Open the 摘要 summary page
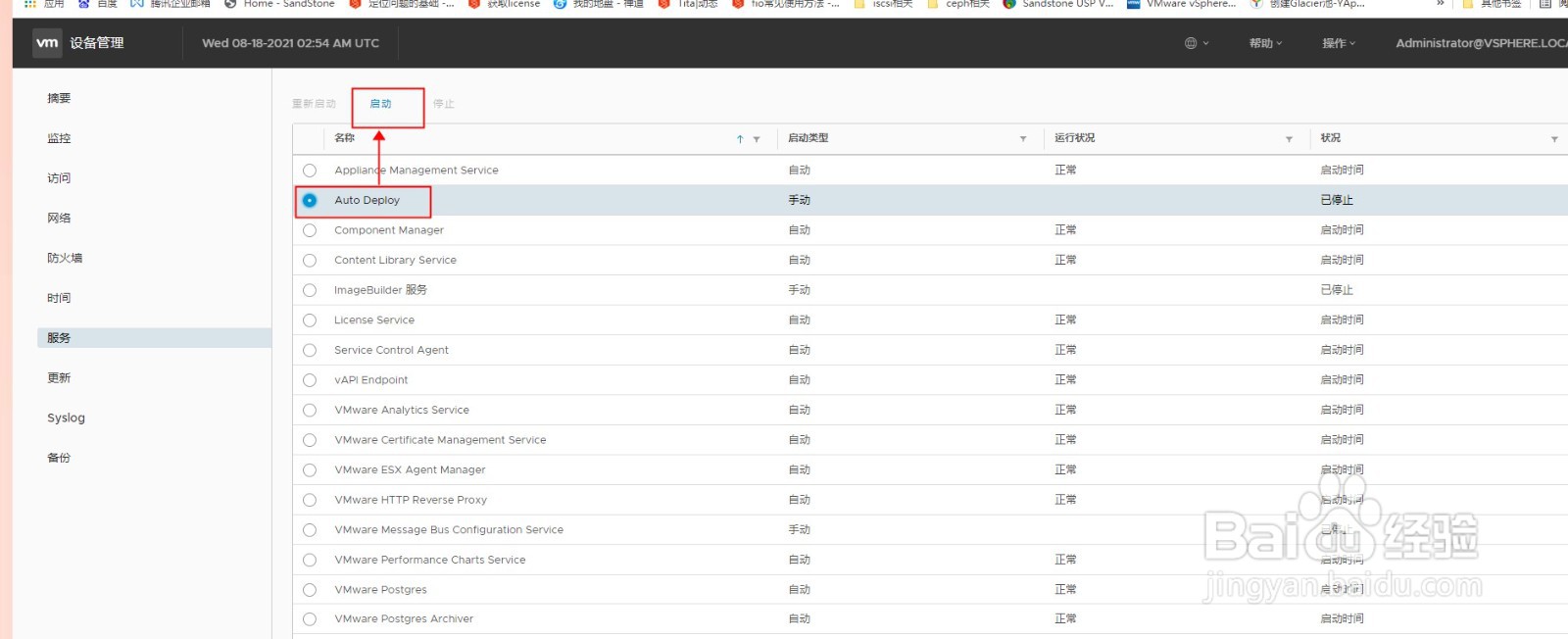 59,98
